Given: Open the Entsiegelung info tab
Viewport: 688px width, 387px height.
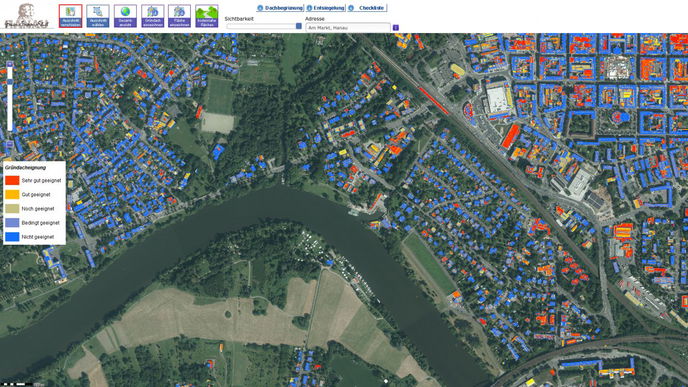Looking at the screenshot, I should tap(325, 8).
